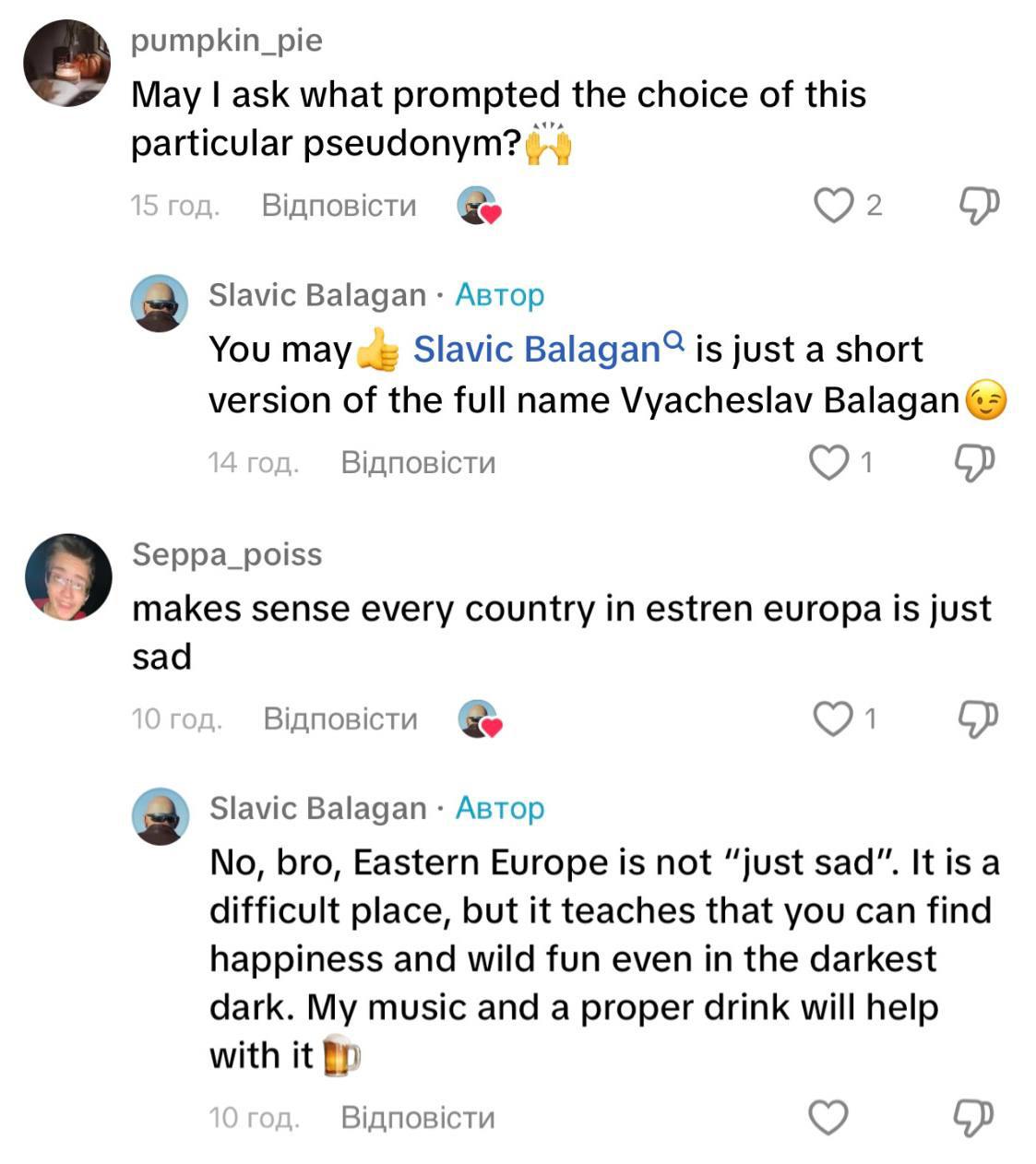Reply to Seppa_poiss's comment
This screenshot has height=1164, width=1036.
[340, 719]
